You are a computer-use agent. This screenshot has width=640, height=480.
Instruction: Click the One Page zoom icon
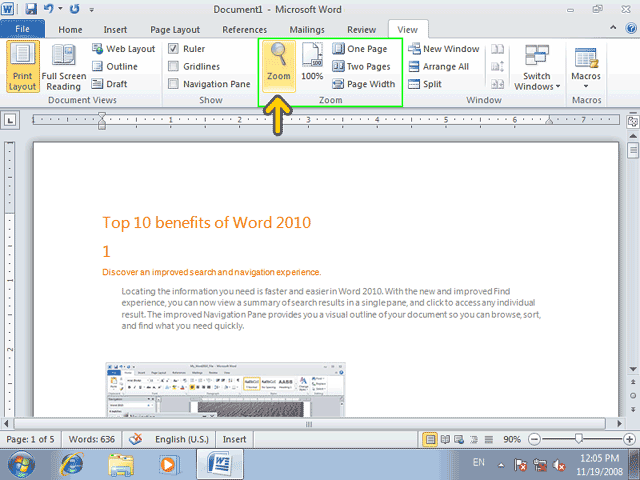coord(338,49)
